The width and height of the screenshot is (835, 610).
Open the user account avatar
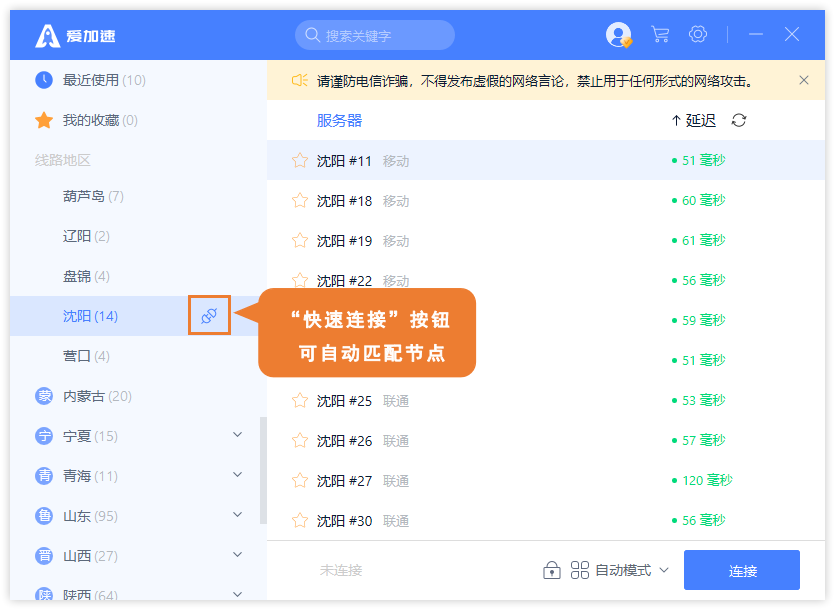point(618,35)
